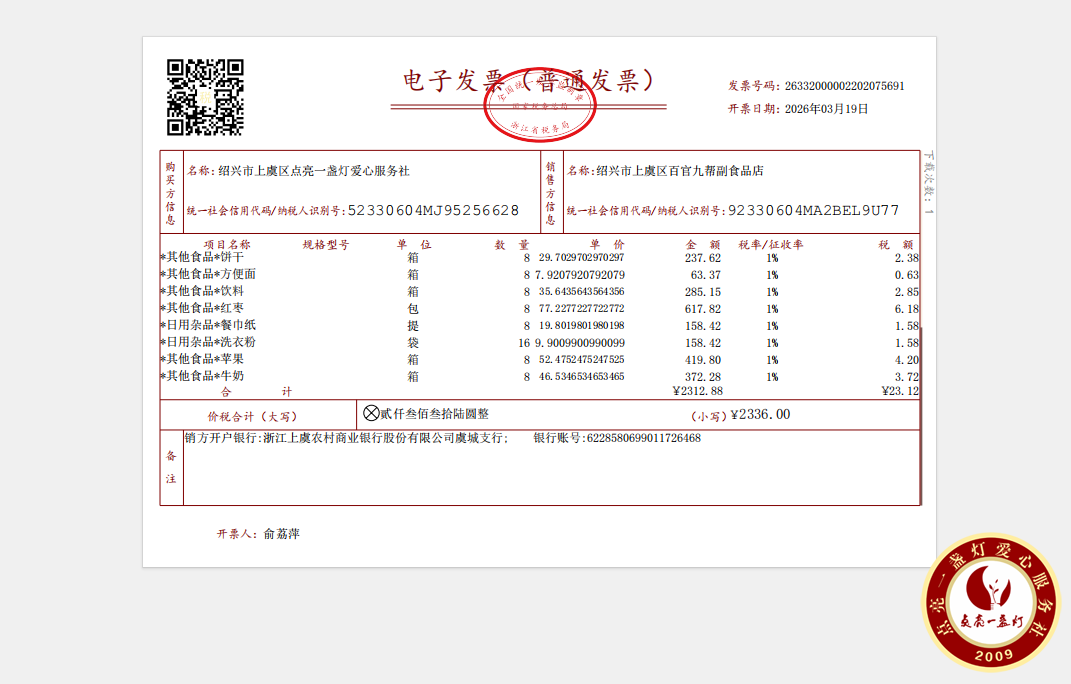Click the invoice date 2026年03月19日
The height and width of the screenshot is (684, 1071).
click(x=826, y=109)
